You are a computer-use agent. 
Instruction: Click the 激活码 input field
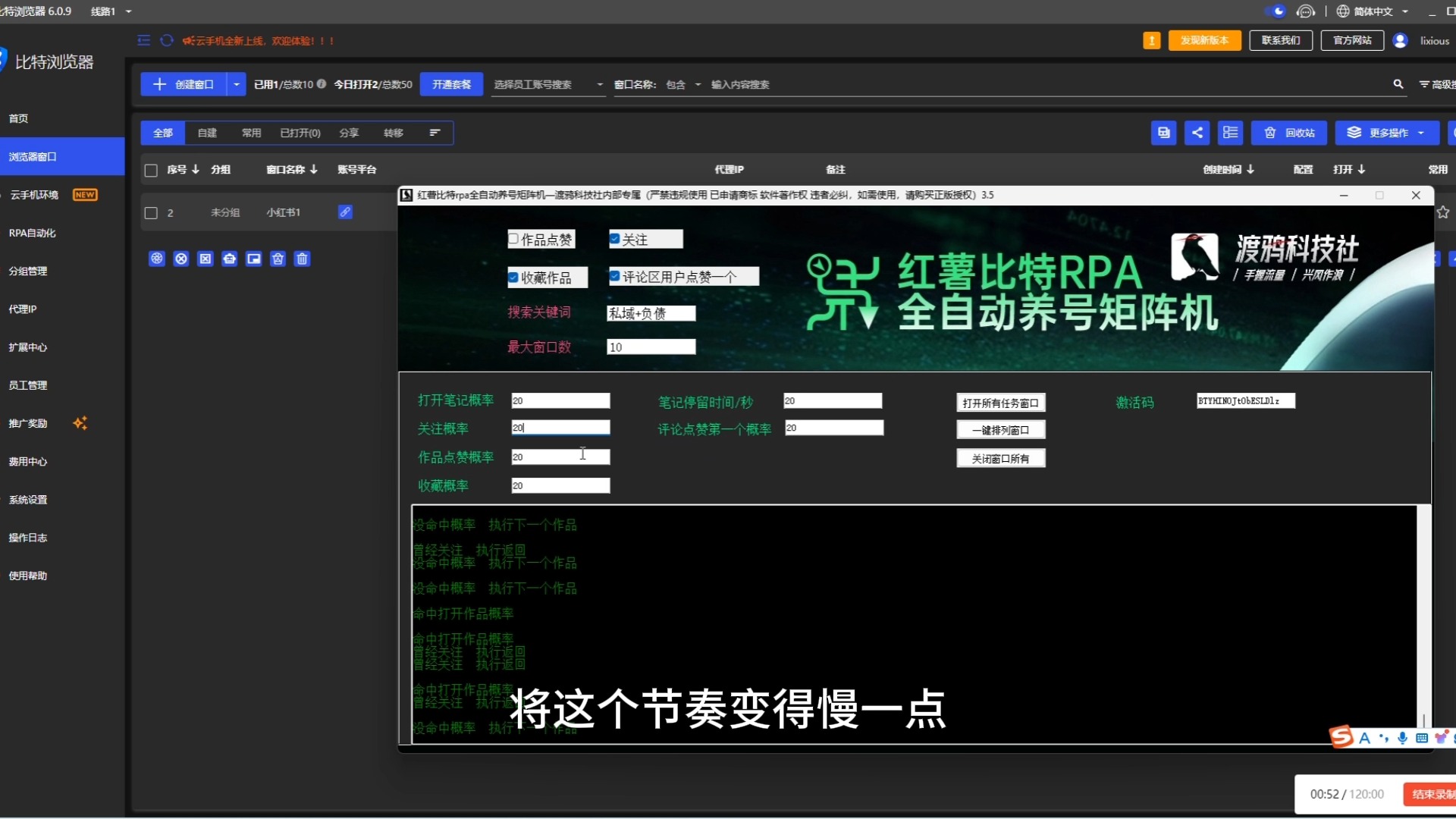pyautogui.click(x=1245, y=400)
